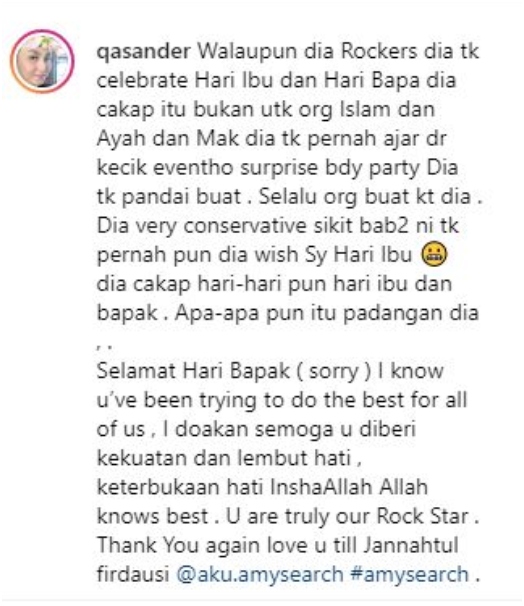This screenshot has height=606, width=524.
Task: Click the text ( sorry ) in caption
Action: point(334,371)
